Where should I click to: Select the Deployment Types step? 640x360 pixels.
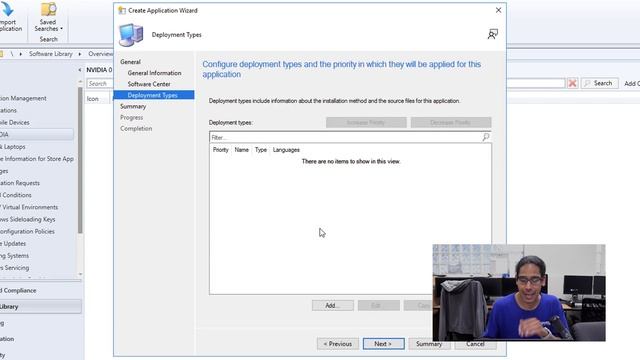[154, 95]
